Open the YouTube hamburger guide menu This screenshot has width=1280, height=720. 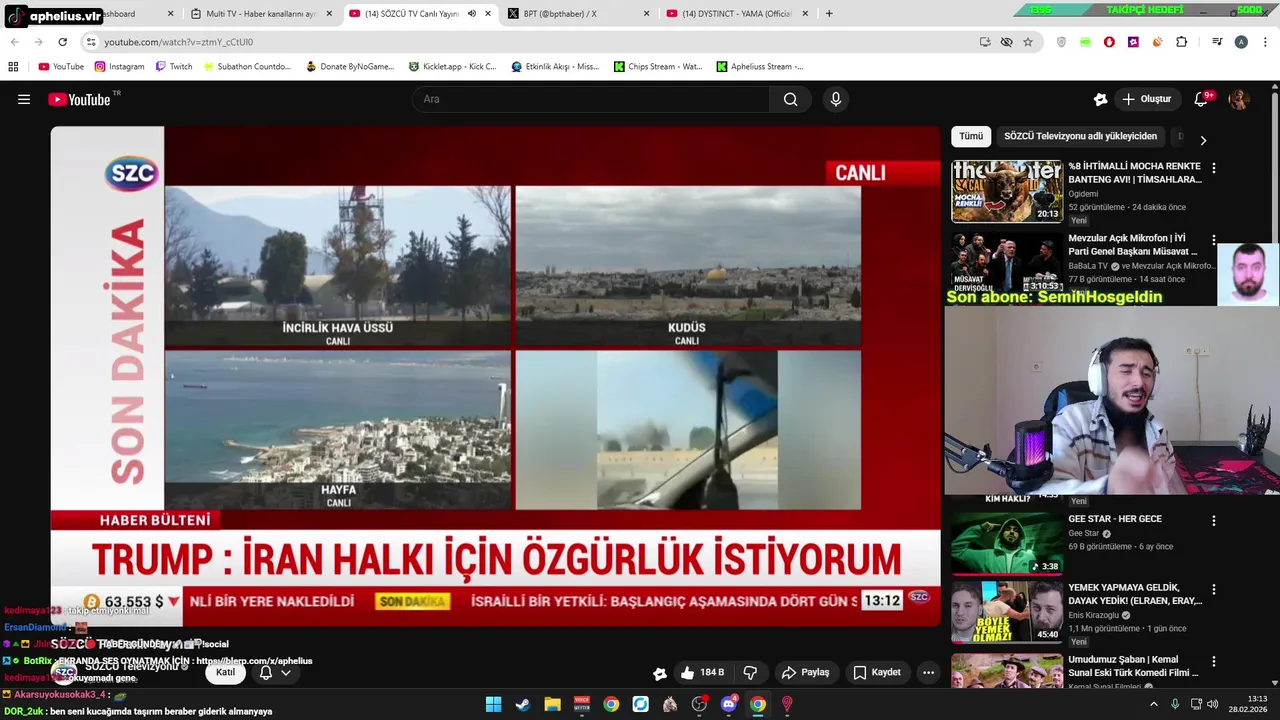[24, 99]
